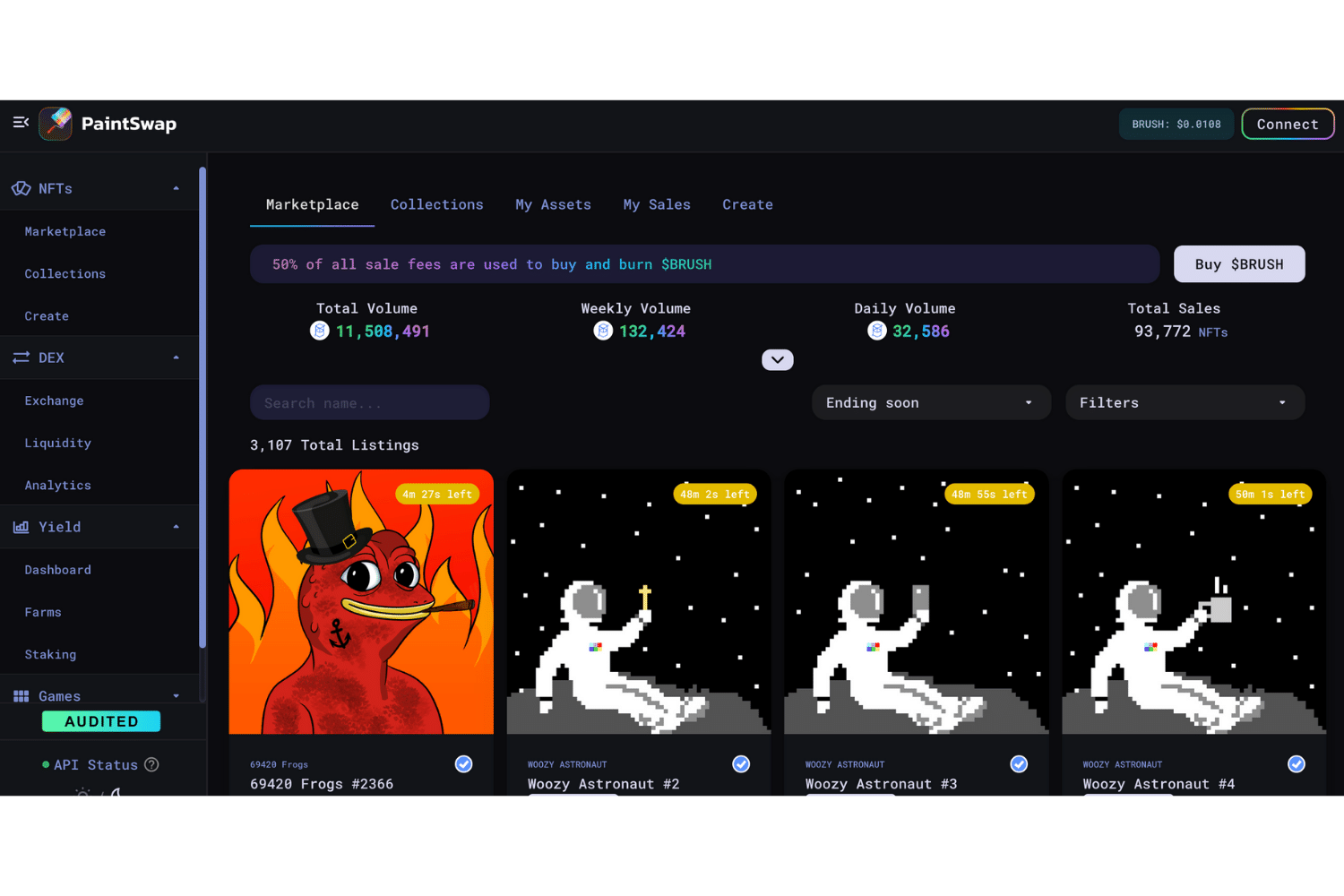Open the My Sales tab
The image size is (1344, 896).
click(x=657, y=204)
